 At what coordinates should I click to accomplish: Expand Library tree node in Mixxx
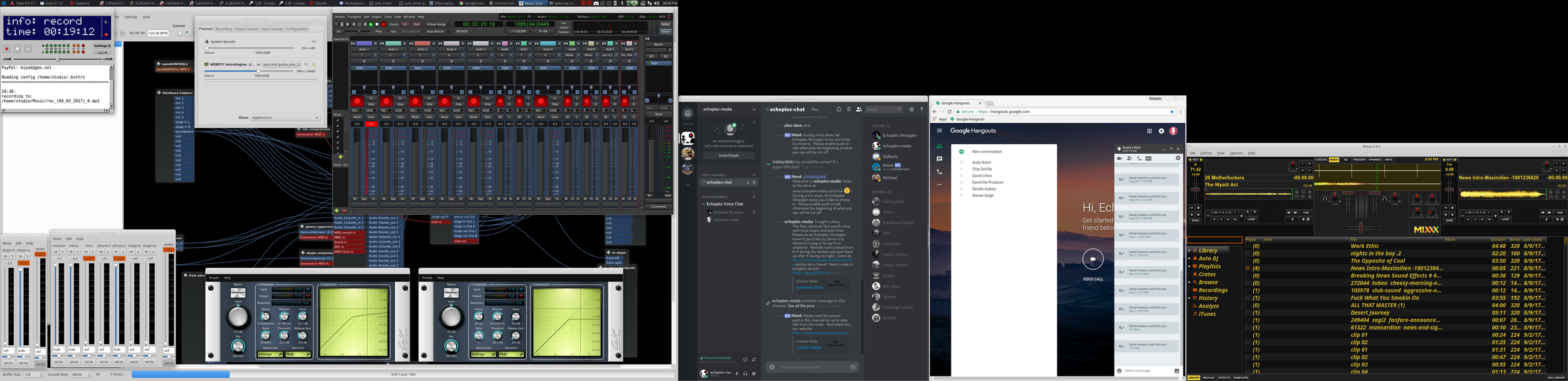point(1189,251)
